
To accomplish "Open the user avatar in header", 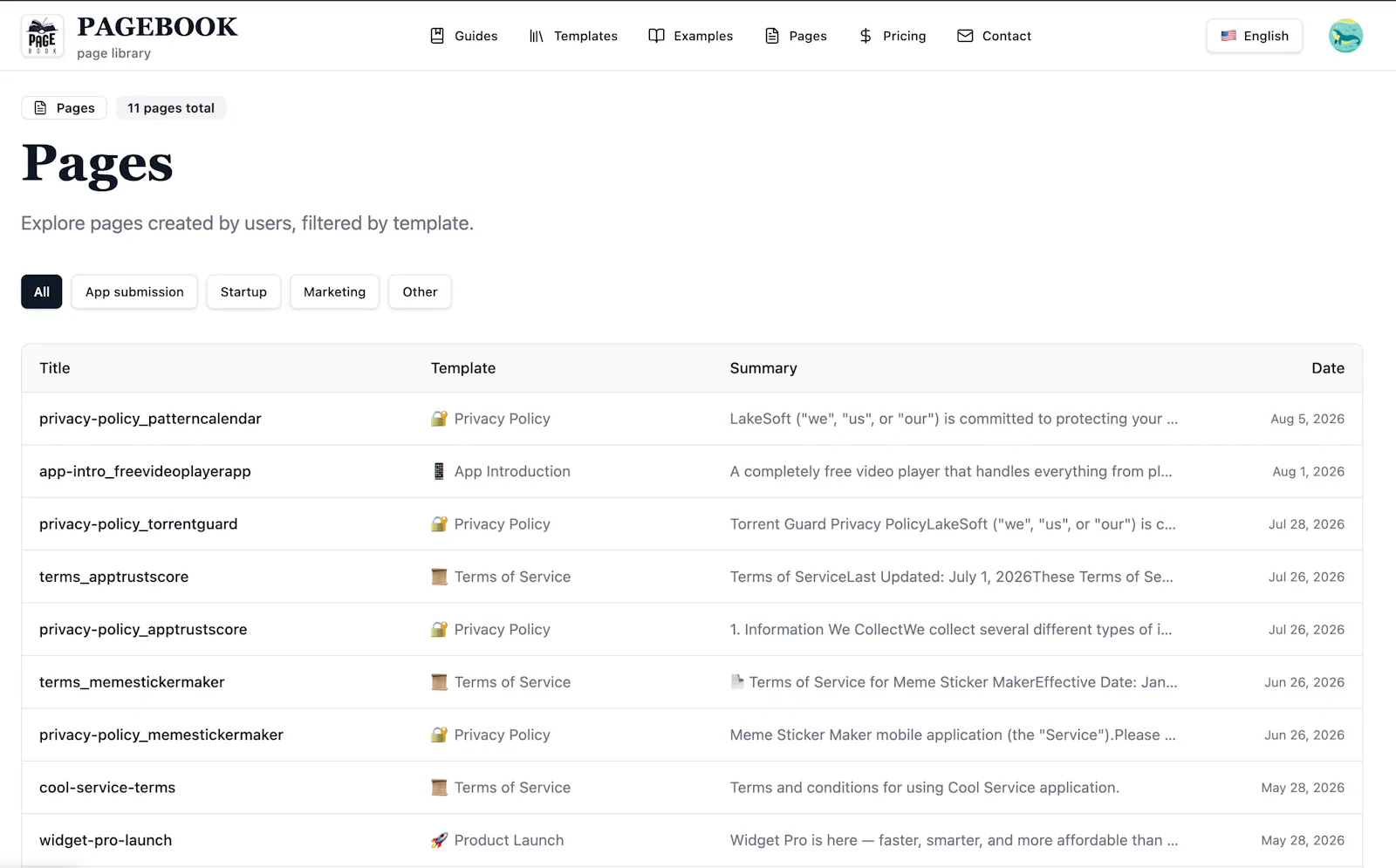I will (1345, 36).
